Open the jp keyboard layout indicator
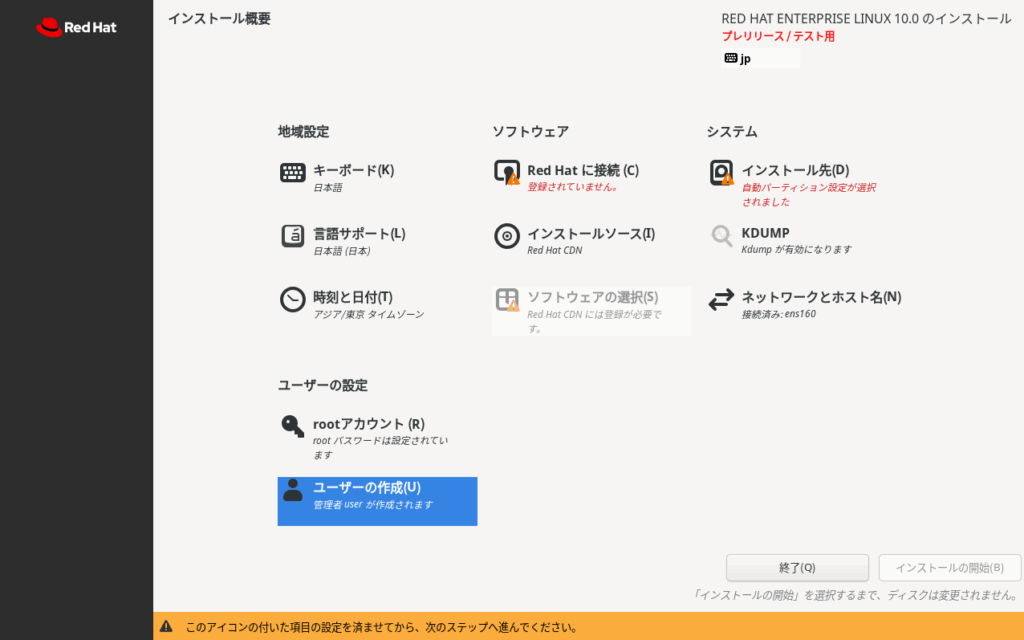The image size is (1024, 640). 760,59
